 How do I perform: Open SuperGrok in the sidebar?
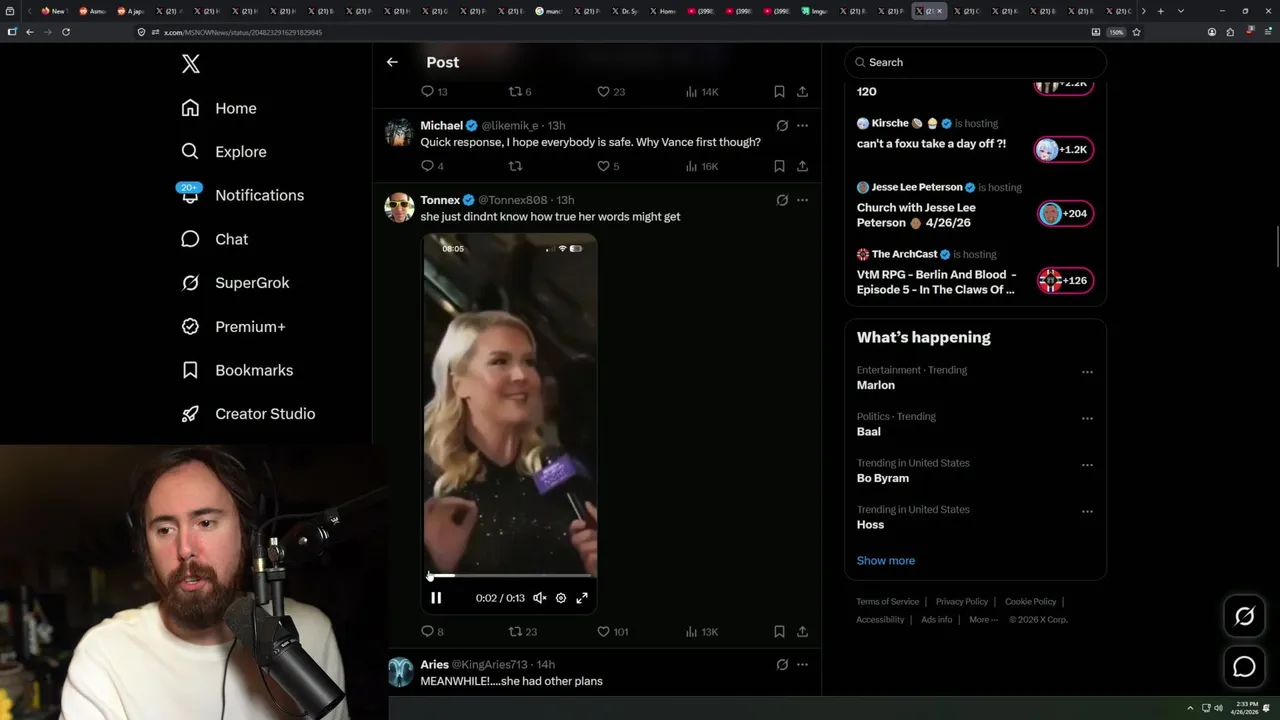pos(235,283)
